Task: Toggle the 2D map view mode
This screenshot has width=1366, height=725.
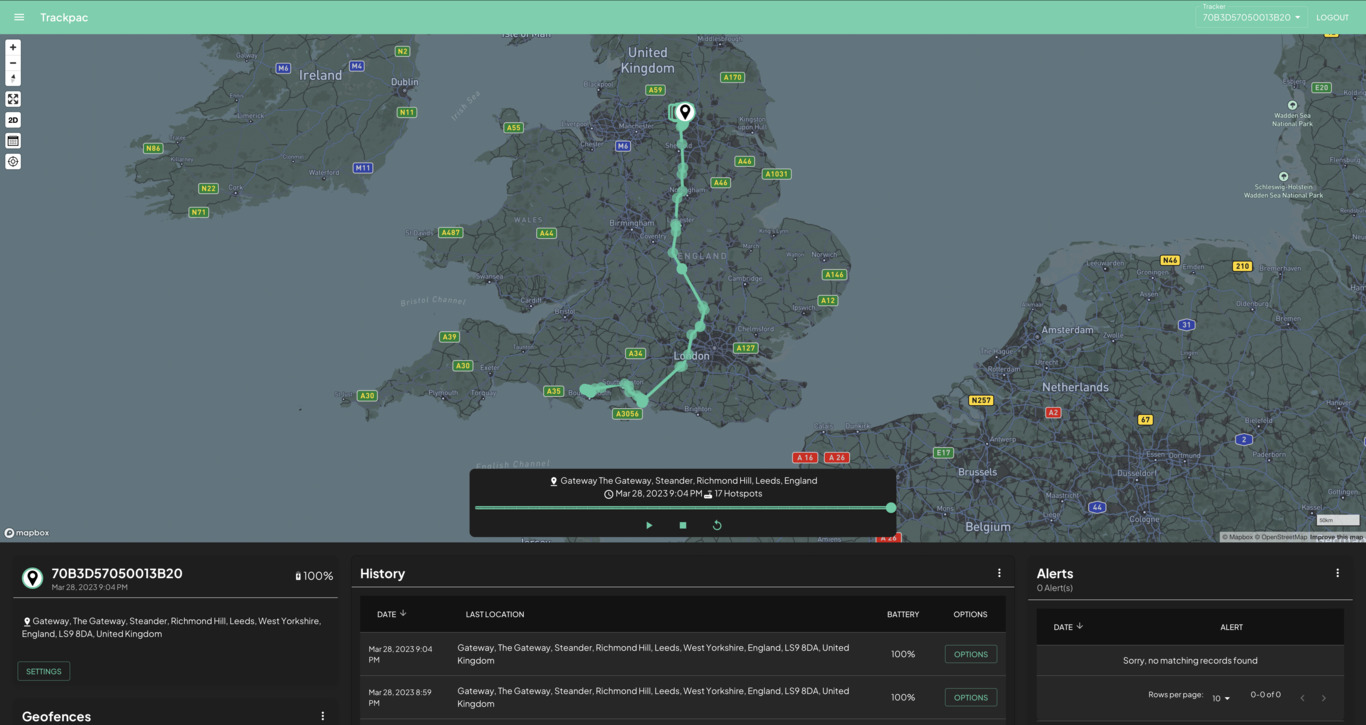Action: tap(13, 120)
